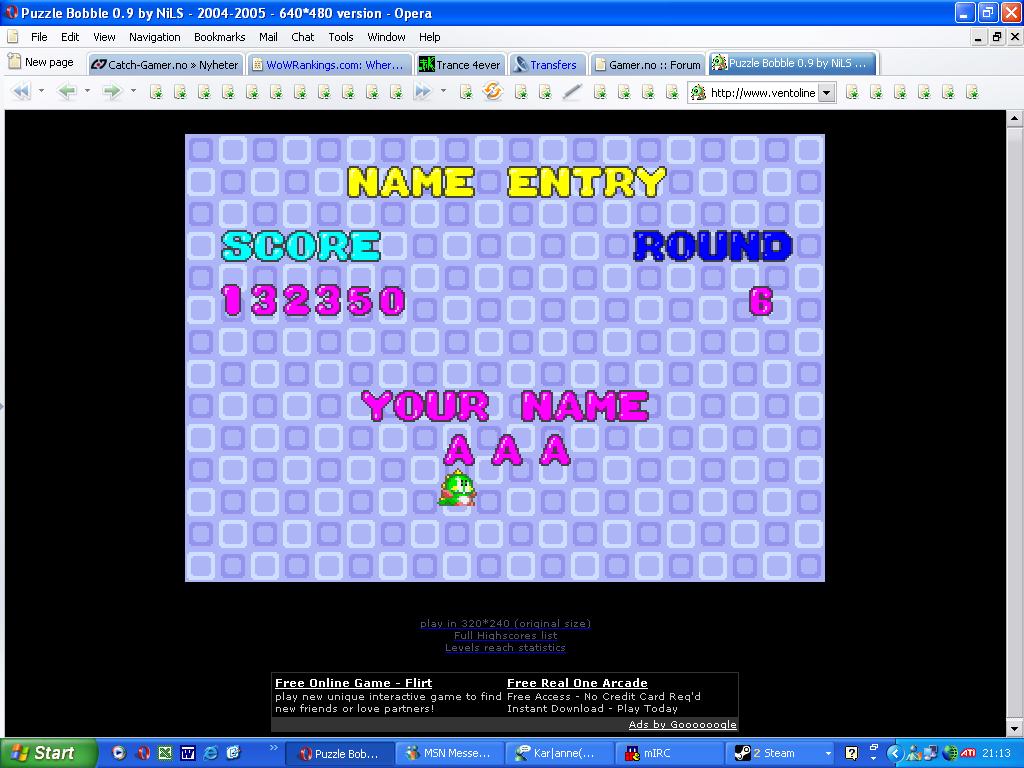Launch Opera from quick launch icon
The width and height of the screenshot is (1024, 768).
tap(143, 753)
